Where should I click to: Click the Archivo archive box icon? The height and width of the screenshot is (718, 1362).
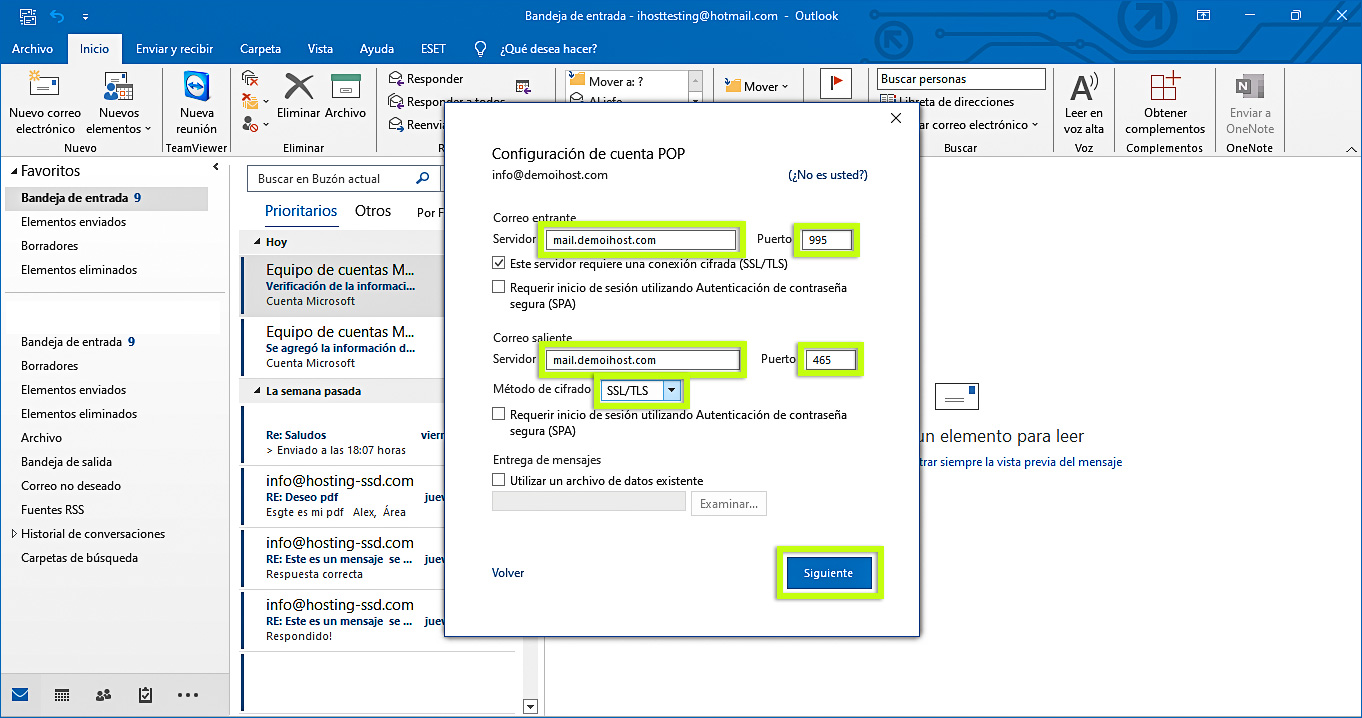pyautogui.click(x=346, y=86)
